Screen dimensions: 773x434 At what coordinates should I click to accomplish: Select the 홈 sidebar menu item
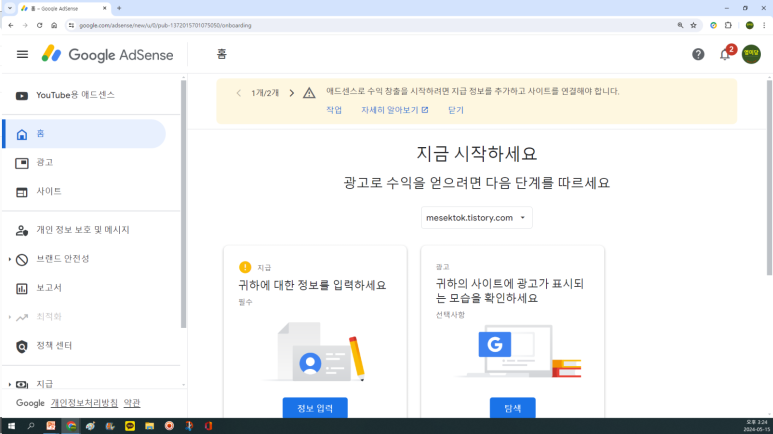pos(84,134)
